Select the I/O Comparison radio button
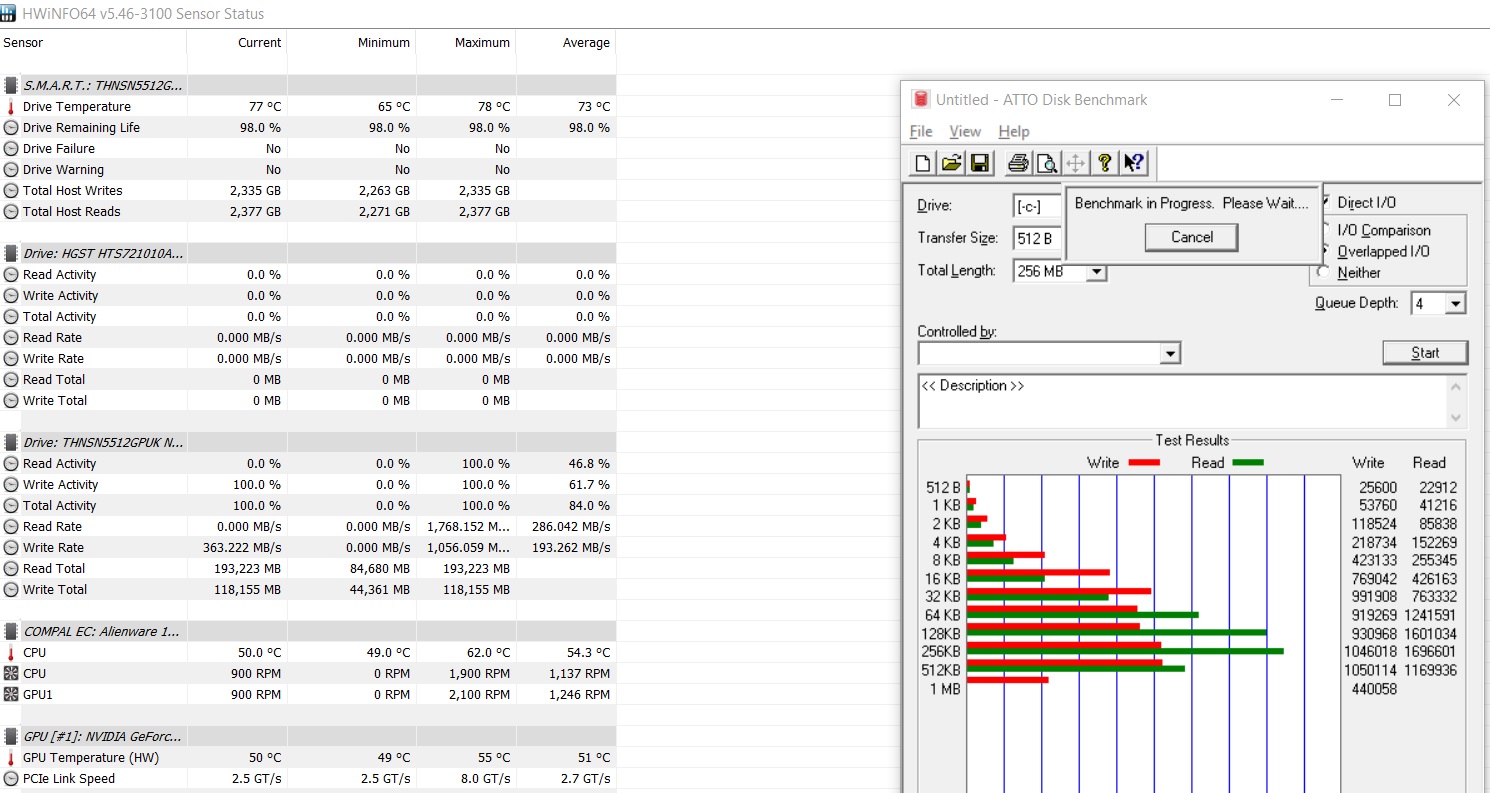 1326,231
